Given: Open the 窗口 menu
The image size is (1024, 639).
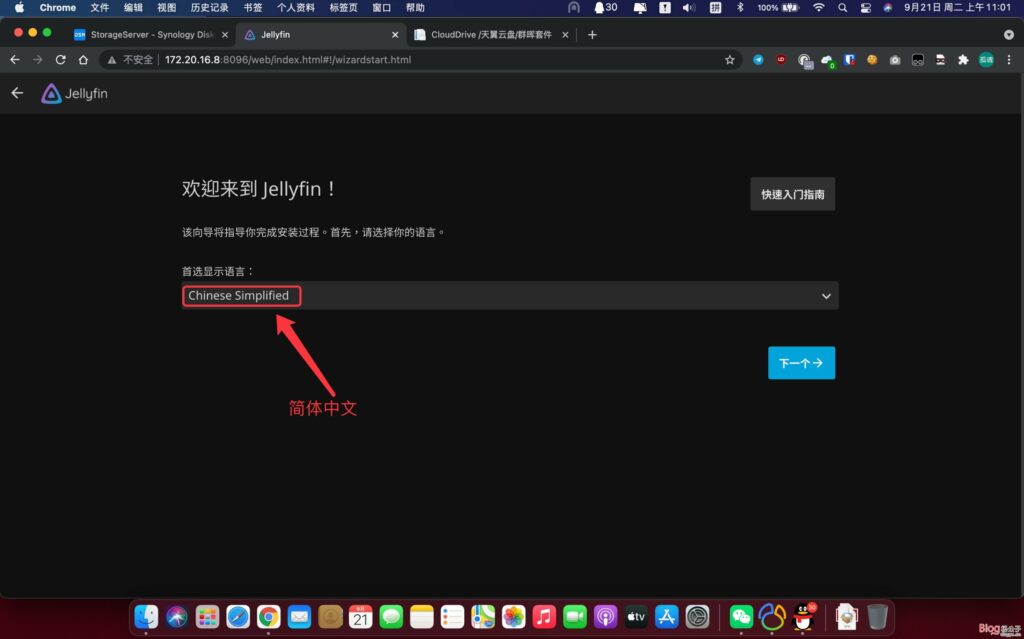Looking at the screenshot, I should pos(381,8).
